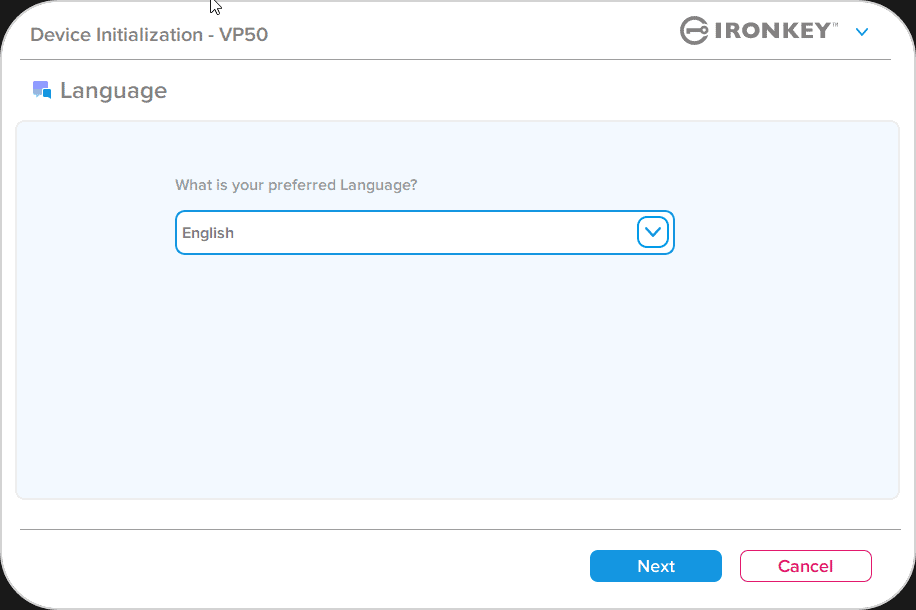Image resolution: width=916 pixels, height=610 pixels.
Task: Click the empty area below the language field
Action: (425, 370)
